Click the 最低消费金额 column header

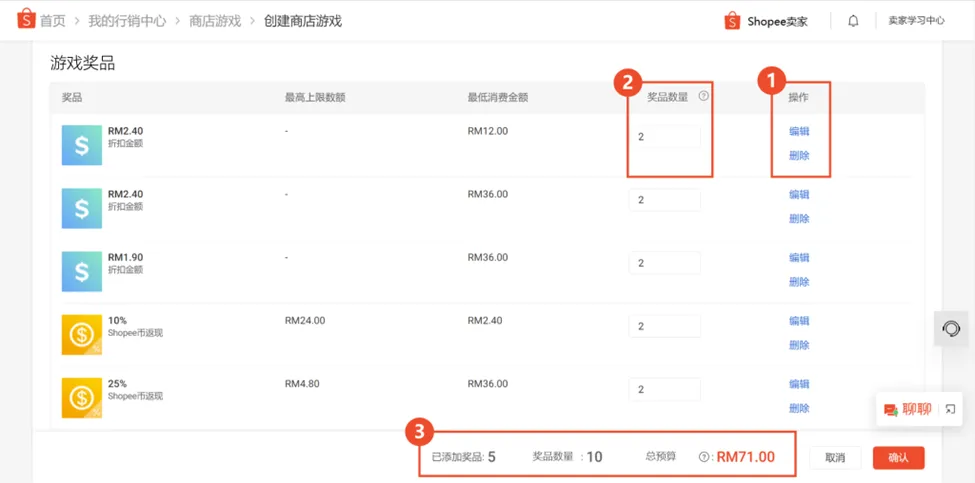click(498, 98)
